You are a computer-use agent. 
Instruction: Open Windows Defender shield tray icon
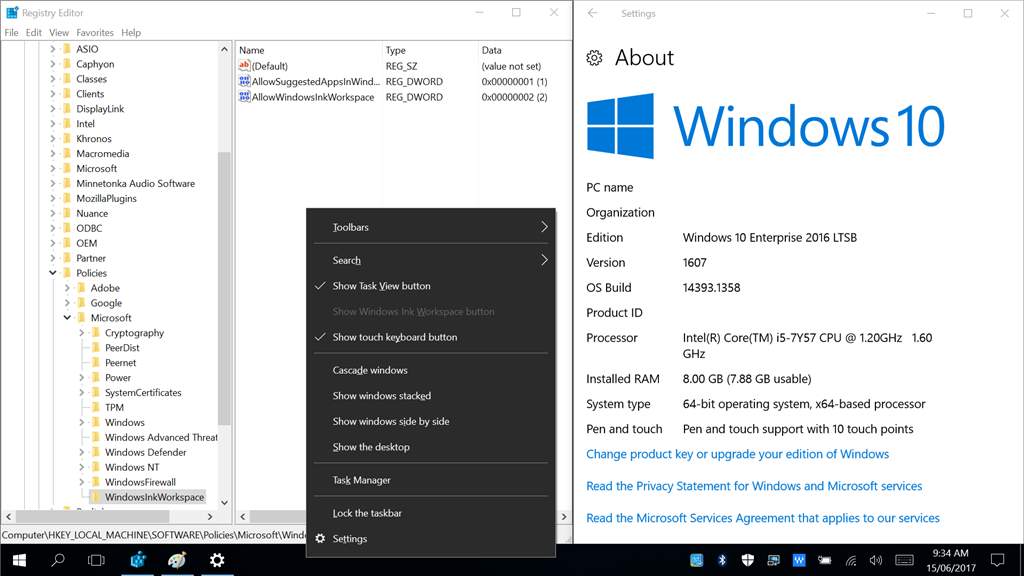point(748,560)
